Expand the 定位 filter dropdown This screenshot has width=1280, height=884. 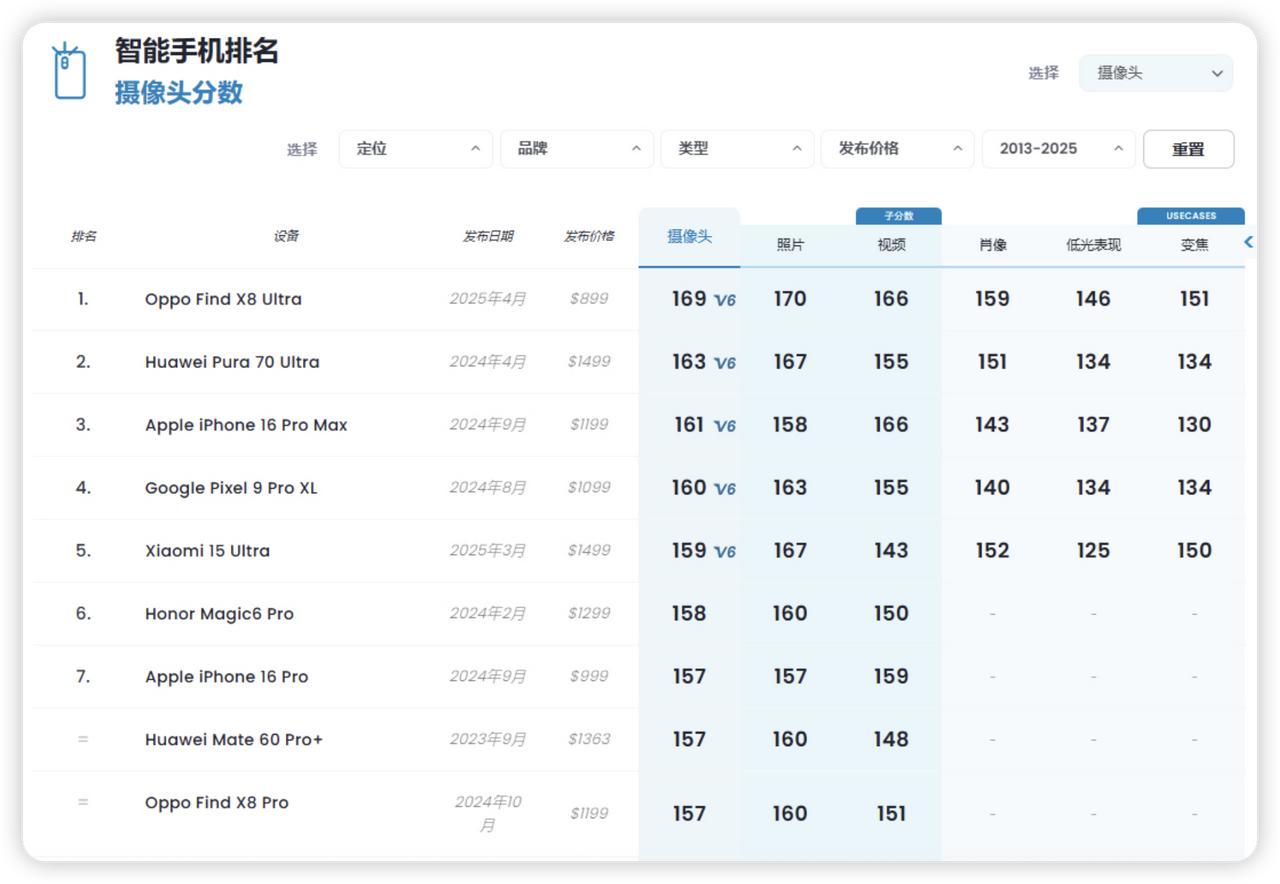[416, 149]
